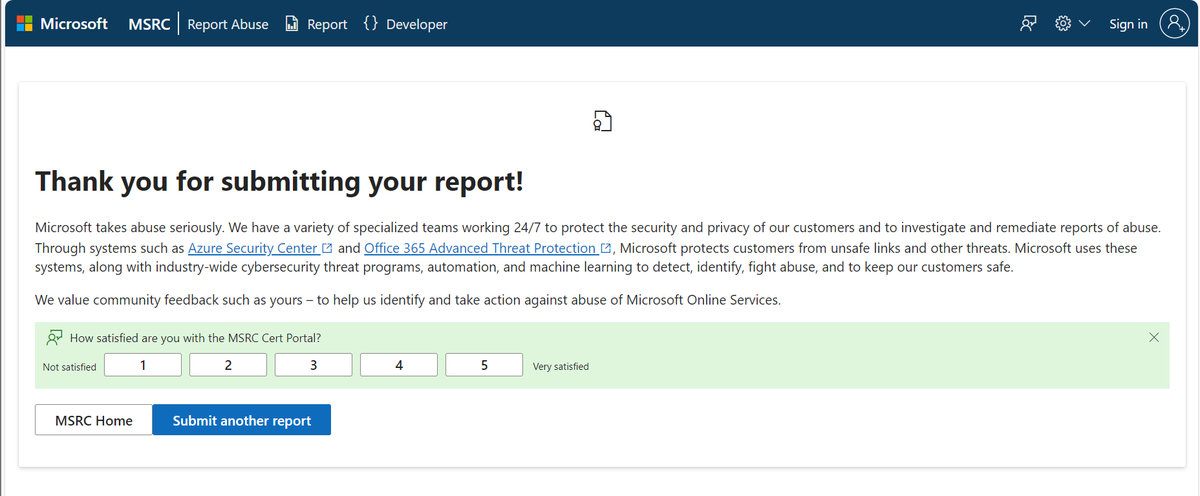Screen dimensions: 1200x496
Task: Open the settings gear icon
Action: pyautogui.click(x=1064, y=24)
